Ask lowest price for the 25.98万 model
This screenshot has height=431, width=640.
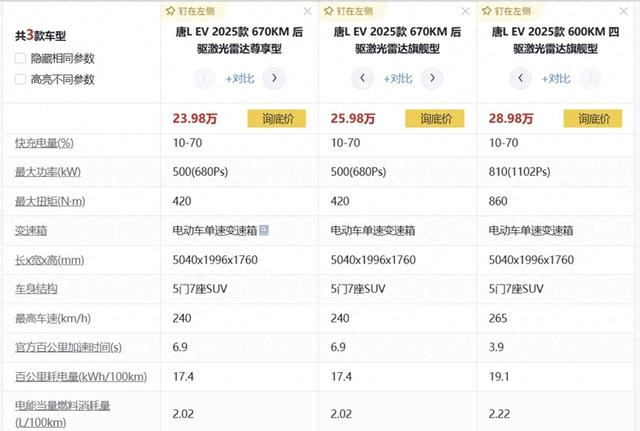point(435,118)
